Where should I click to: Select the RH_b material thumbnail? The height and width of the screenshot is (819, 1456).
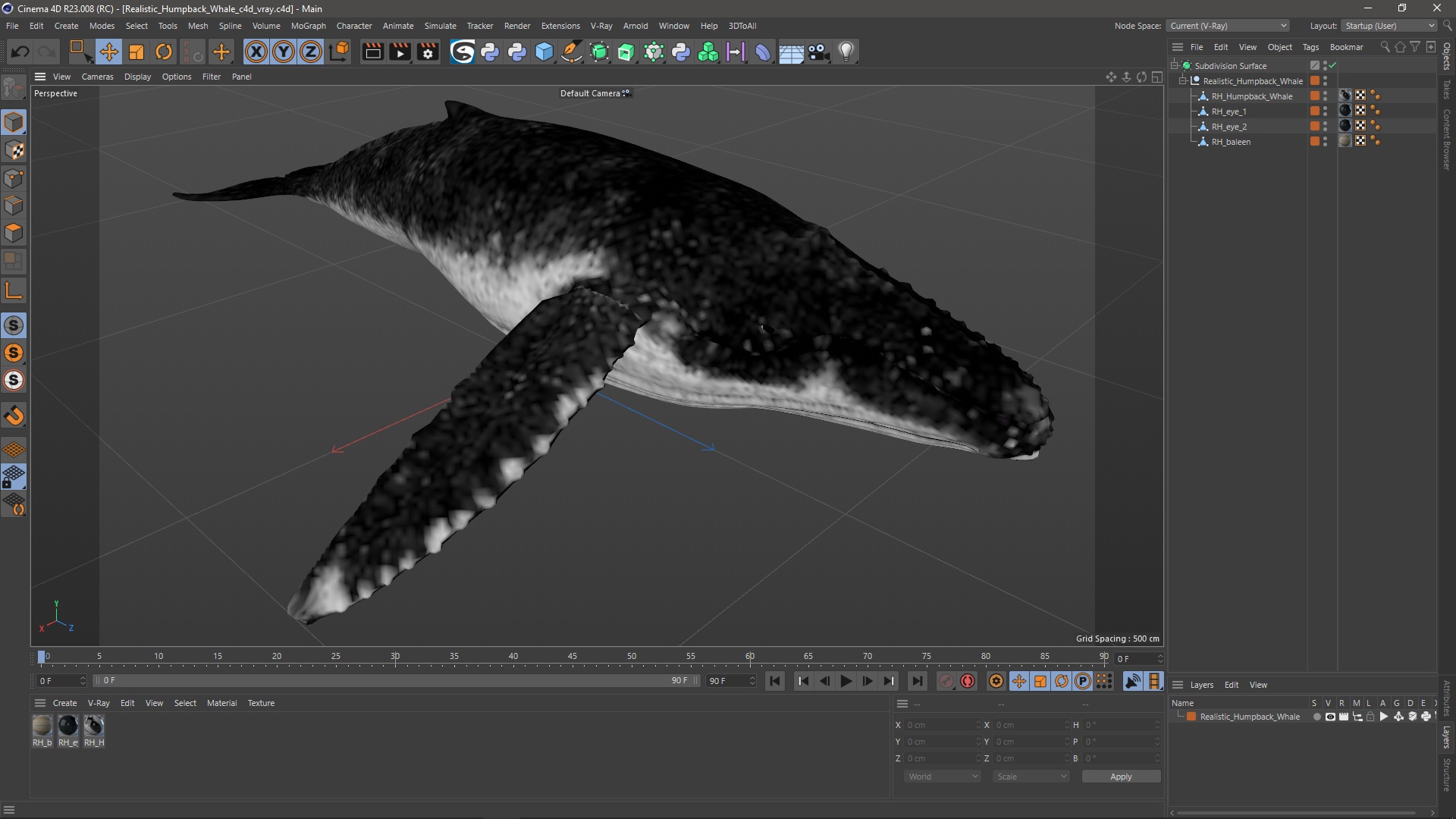click(42, 726)
